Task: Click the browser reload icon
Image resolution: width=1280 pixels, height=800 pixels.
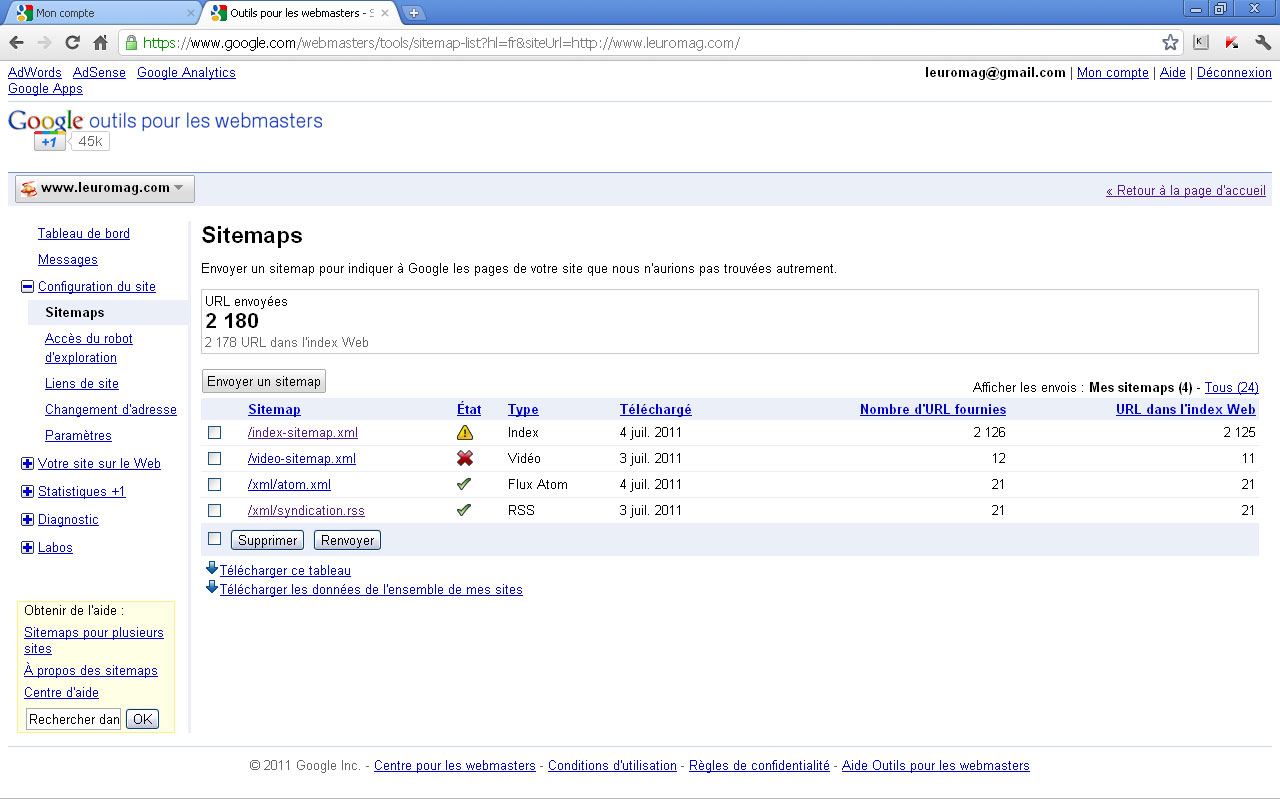Action: coord(72,42)
